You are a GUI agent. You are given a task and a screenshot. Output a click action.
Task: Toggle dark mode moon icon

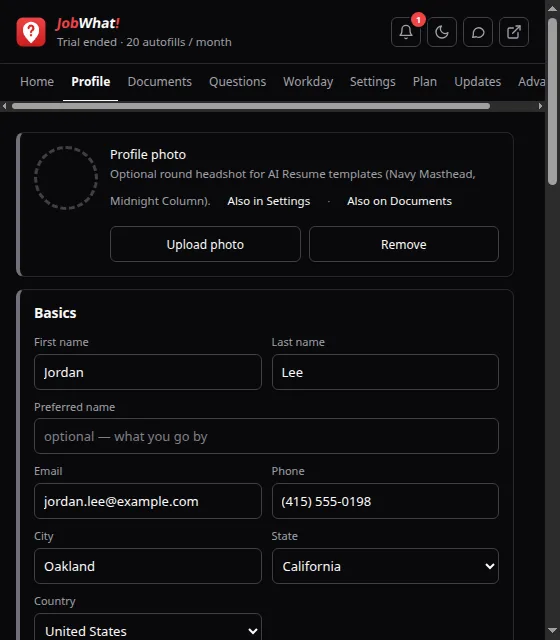pos(442,32)
